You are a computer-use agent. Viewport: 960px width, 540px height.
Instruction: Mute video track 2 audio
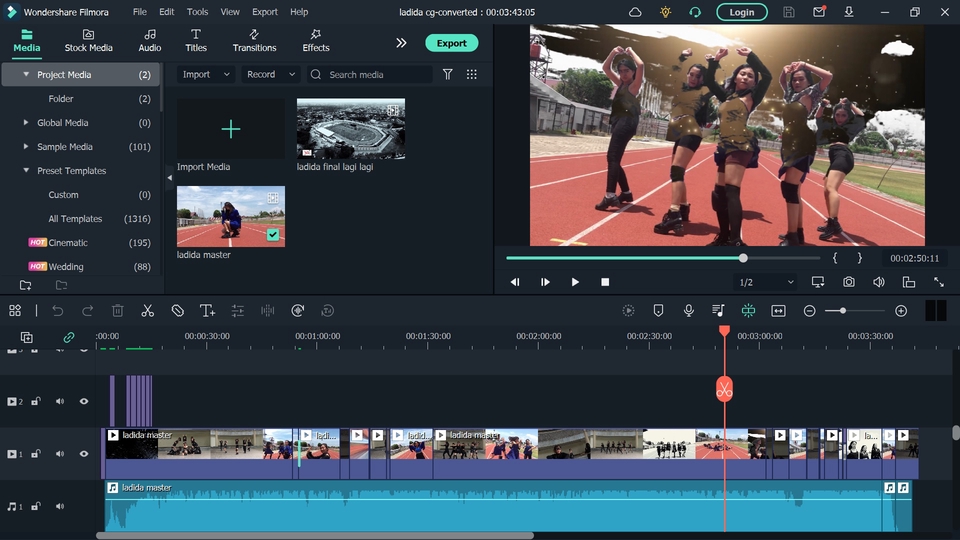click(x=60, y=402)
